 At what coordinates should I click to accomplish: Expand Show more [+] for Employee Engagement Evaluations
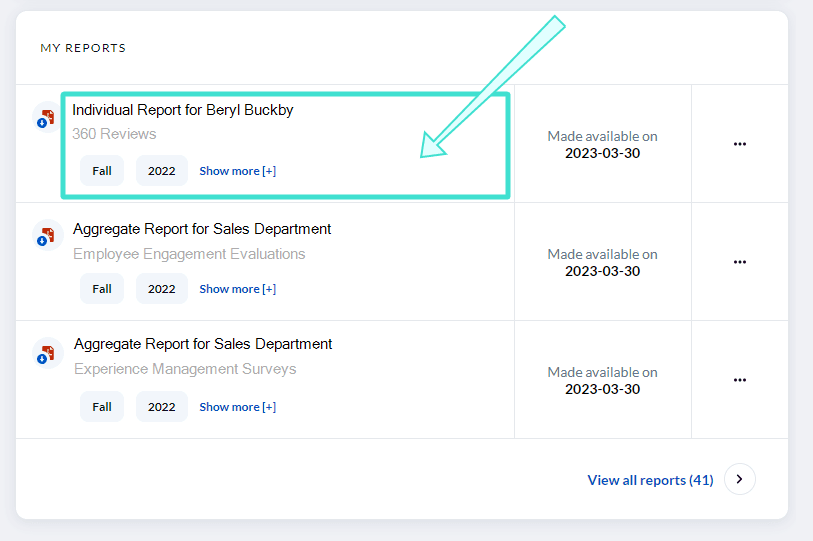pyautogui.click(x=237, y=289)
